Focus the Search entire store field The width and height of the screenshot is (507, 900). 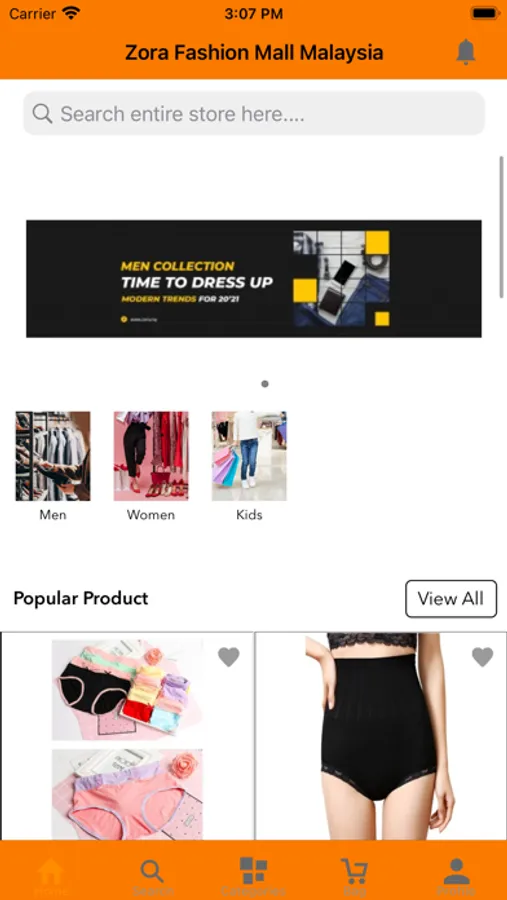pyautogui.click(x=254, y=114)
